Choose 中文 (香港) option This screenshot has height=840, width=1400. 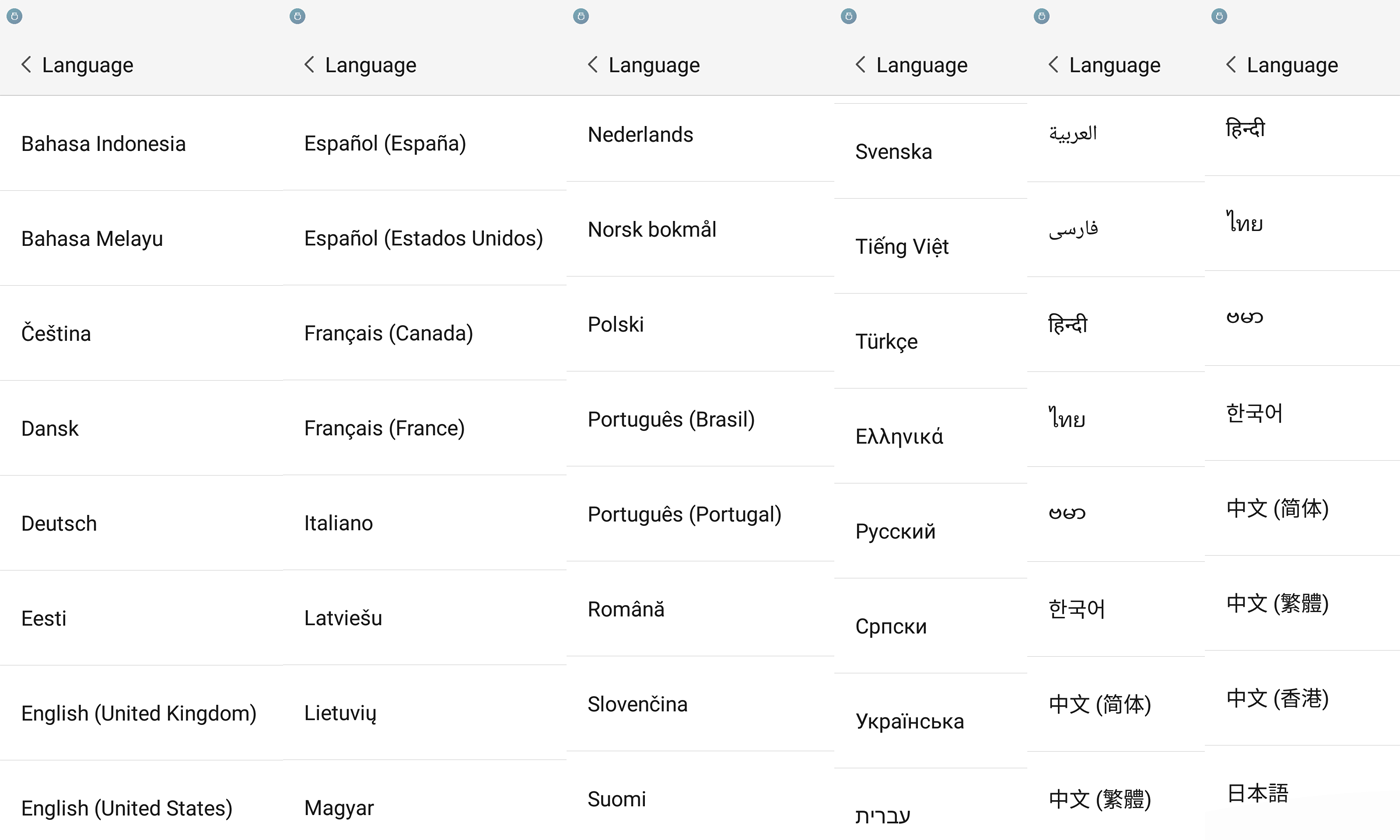pos(1302,698)
